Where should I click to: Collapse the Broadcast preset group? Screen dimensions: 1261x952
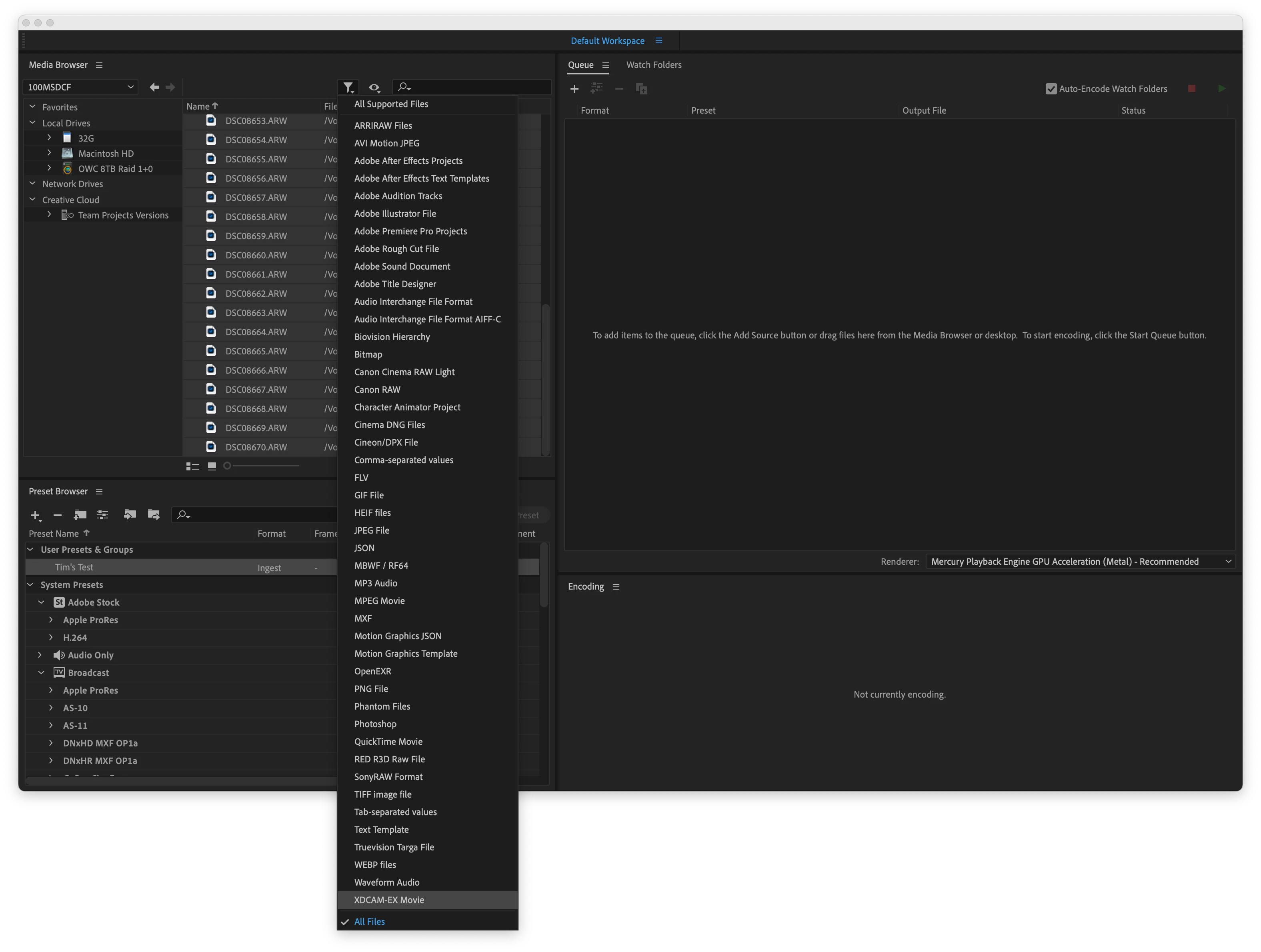point(41,673)
